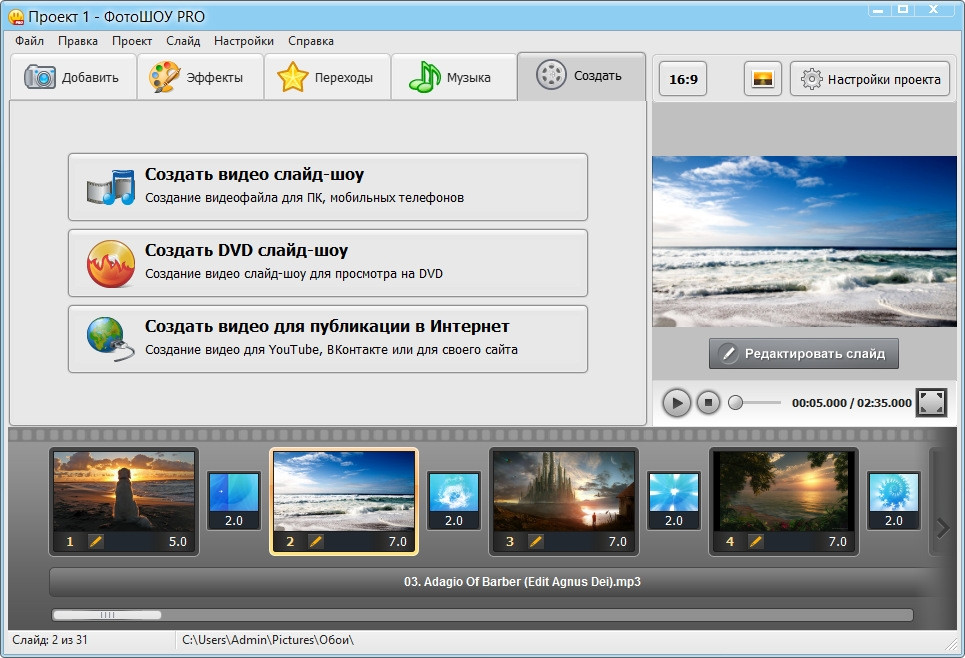
Task: Click the paint palette Эффекты icon
Action: [x=164, y=77]
